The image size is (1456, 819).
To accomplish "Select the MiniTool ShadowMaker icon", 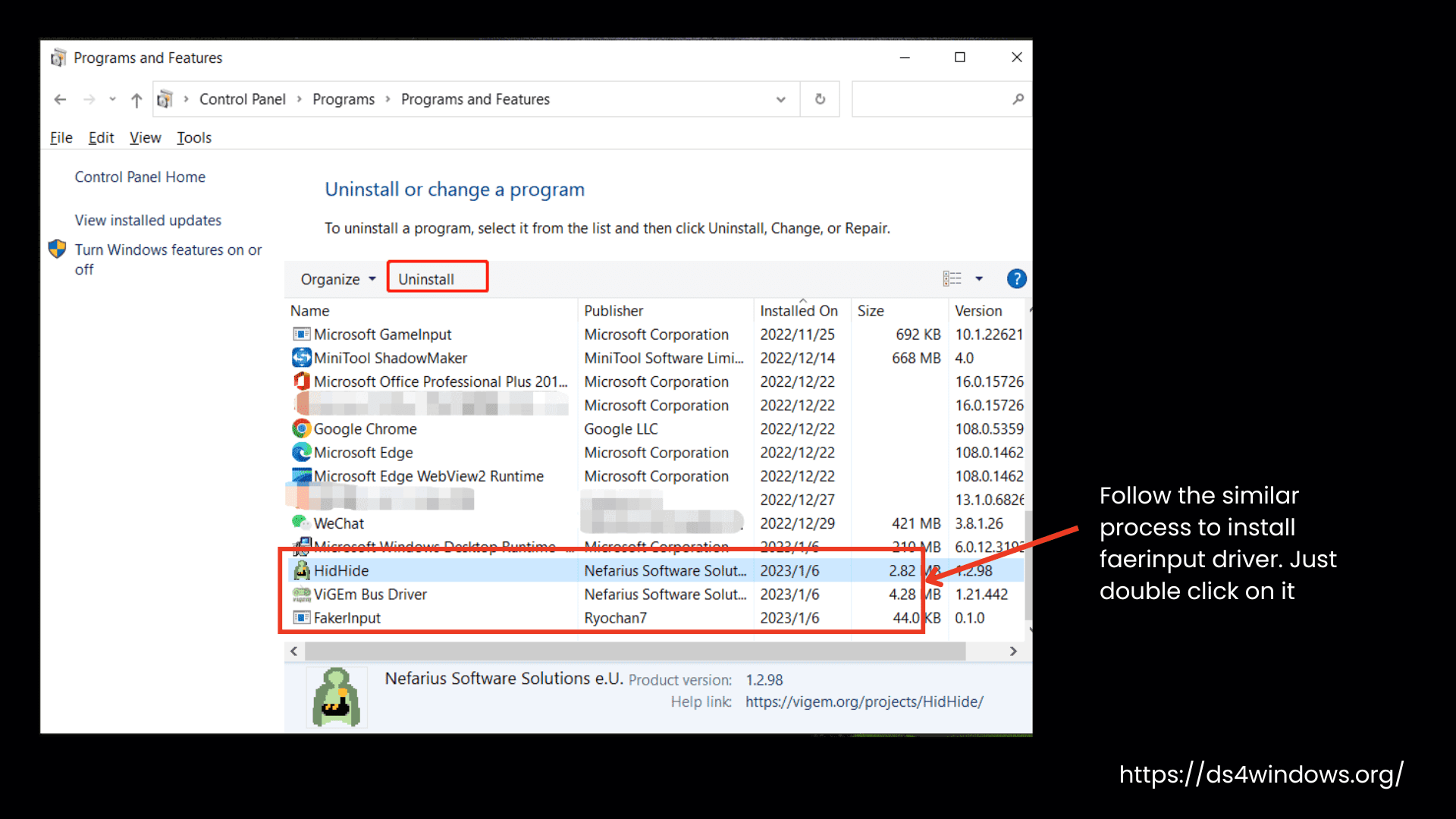I will click(302, 357).
